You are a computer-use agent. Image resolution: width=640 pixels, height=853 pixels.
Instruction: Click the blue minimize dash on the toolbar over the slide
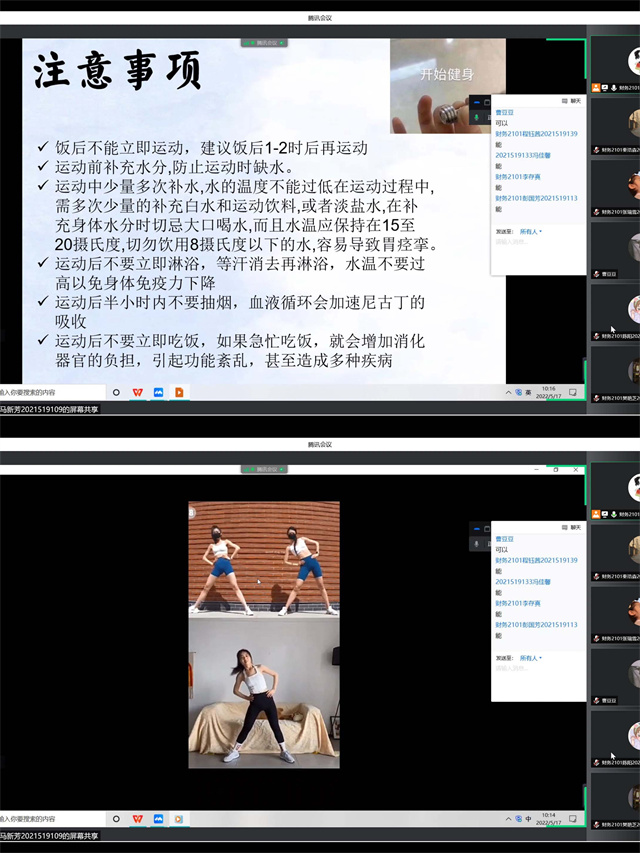point(477,102)
